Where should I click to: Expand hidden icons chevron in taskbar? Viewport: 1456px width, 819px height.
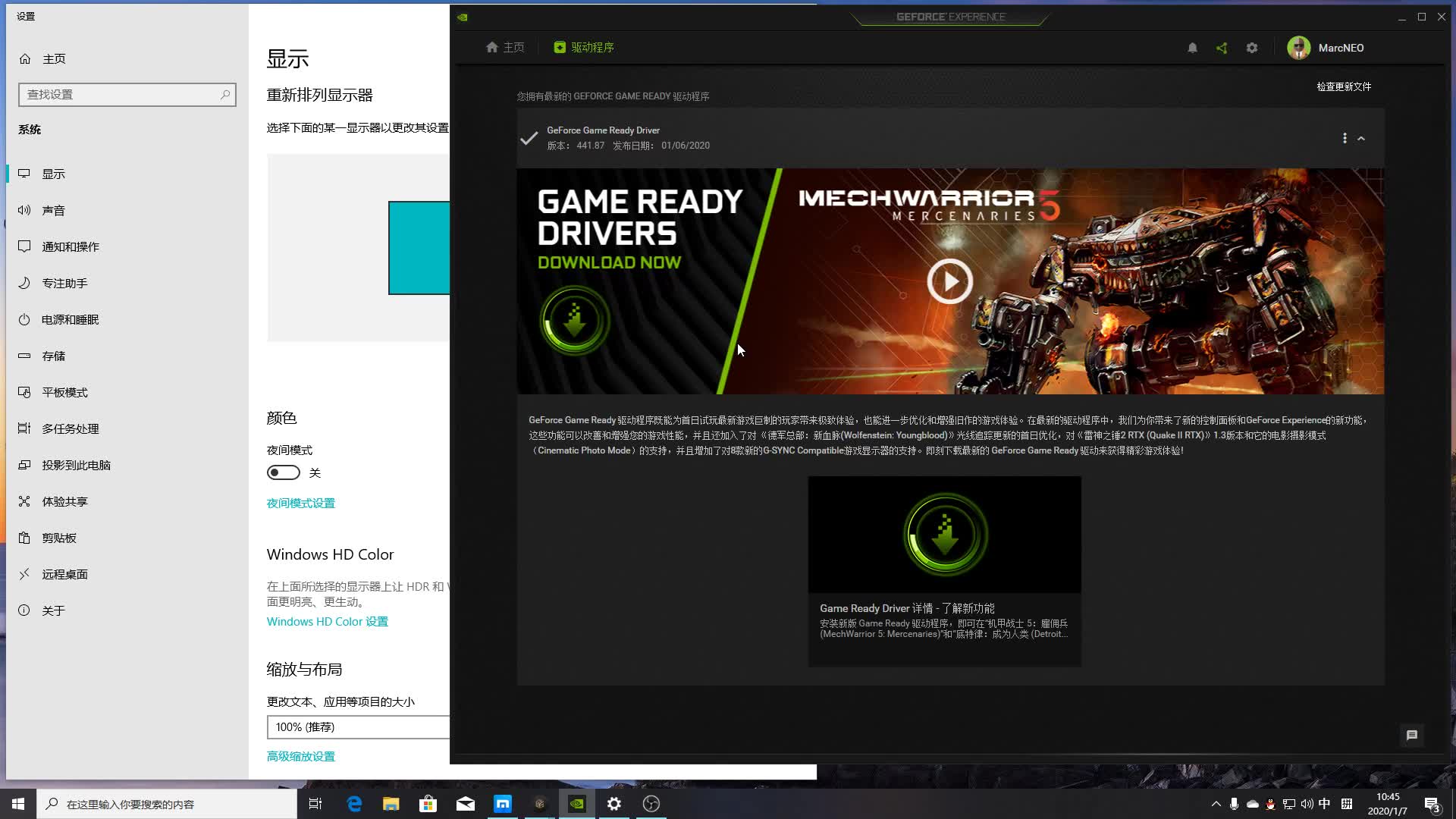[x=1215, y=804]
